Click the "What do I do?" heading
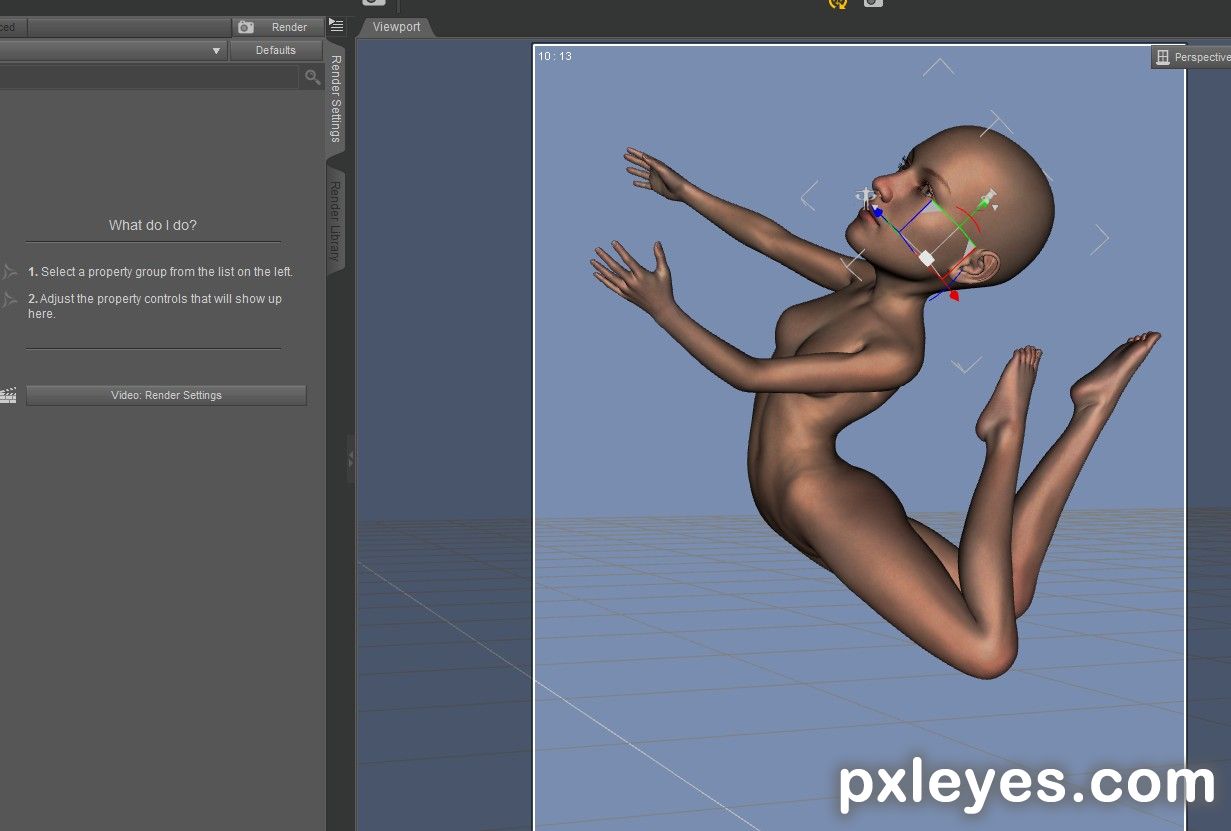The height and width of the screenshot is (831, 1231). 153,225
